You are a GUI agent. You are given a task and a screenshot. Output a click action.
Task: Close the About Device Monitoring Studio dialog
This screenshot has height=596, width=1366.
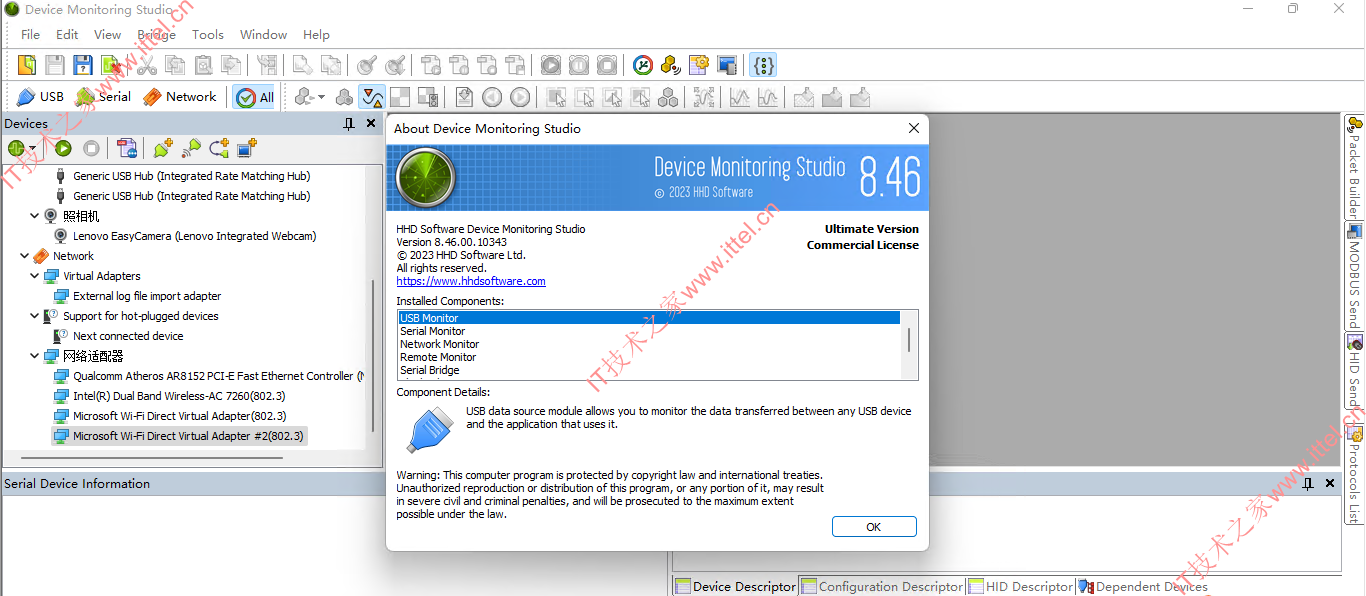coord(913,128)
